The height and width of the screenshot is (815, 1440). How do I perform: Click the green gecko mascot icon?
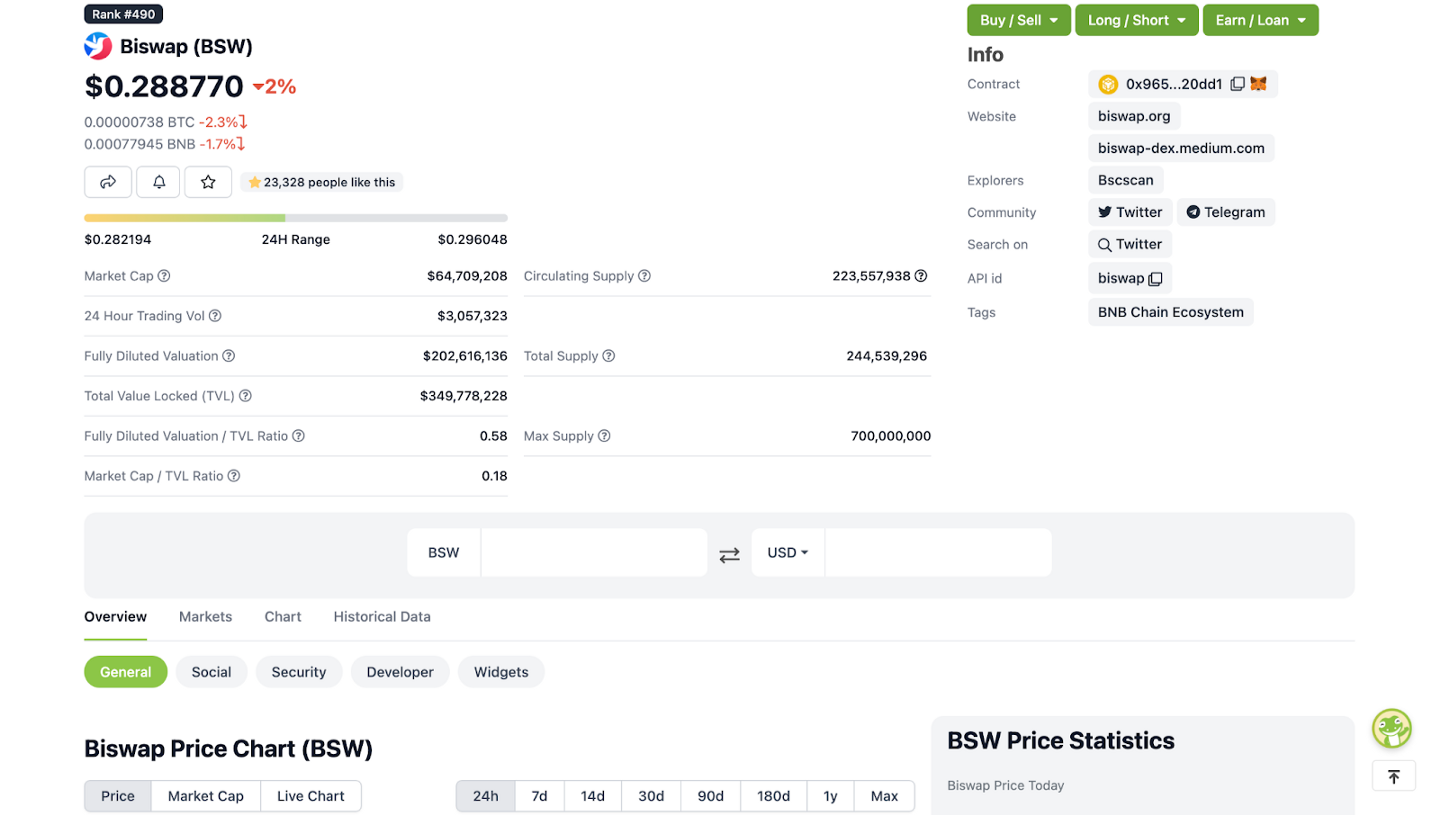point(1391,729)
